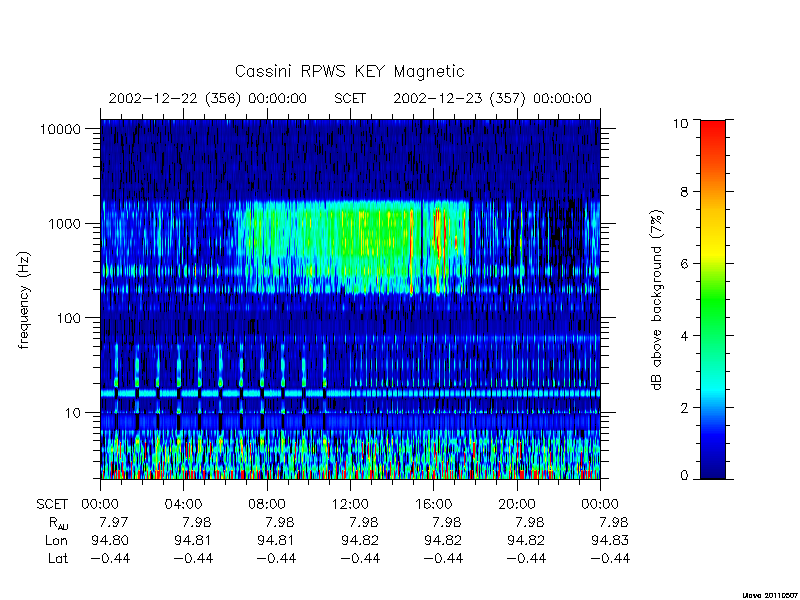Click the '08:00' time axis label
Image resolution: width=800 pixels, height=600 pixels.
[x=267, y=504]
